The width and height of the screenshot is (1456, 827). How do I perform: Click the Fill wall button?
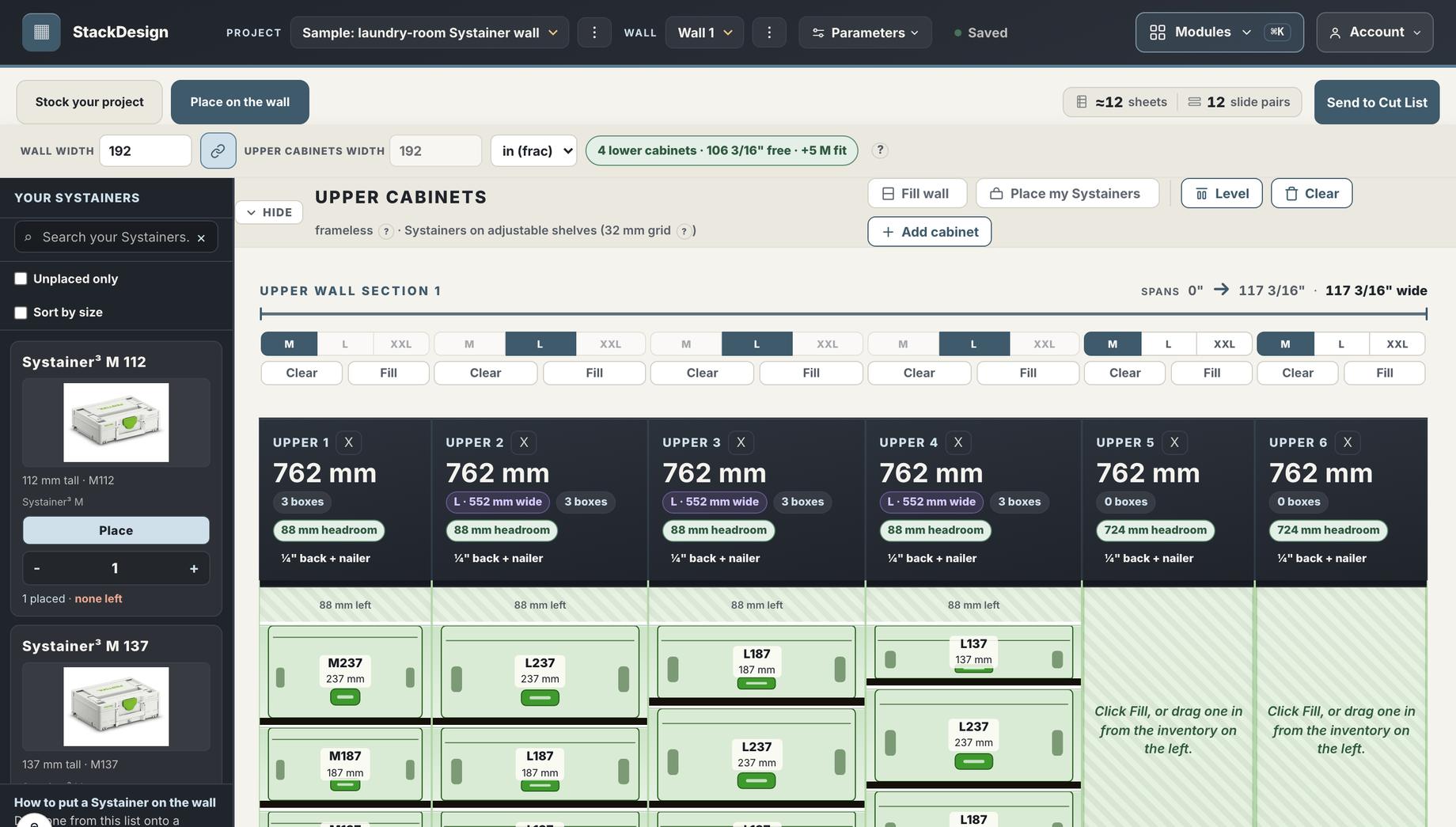(917, 193)
